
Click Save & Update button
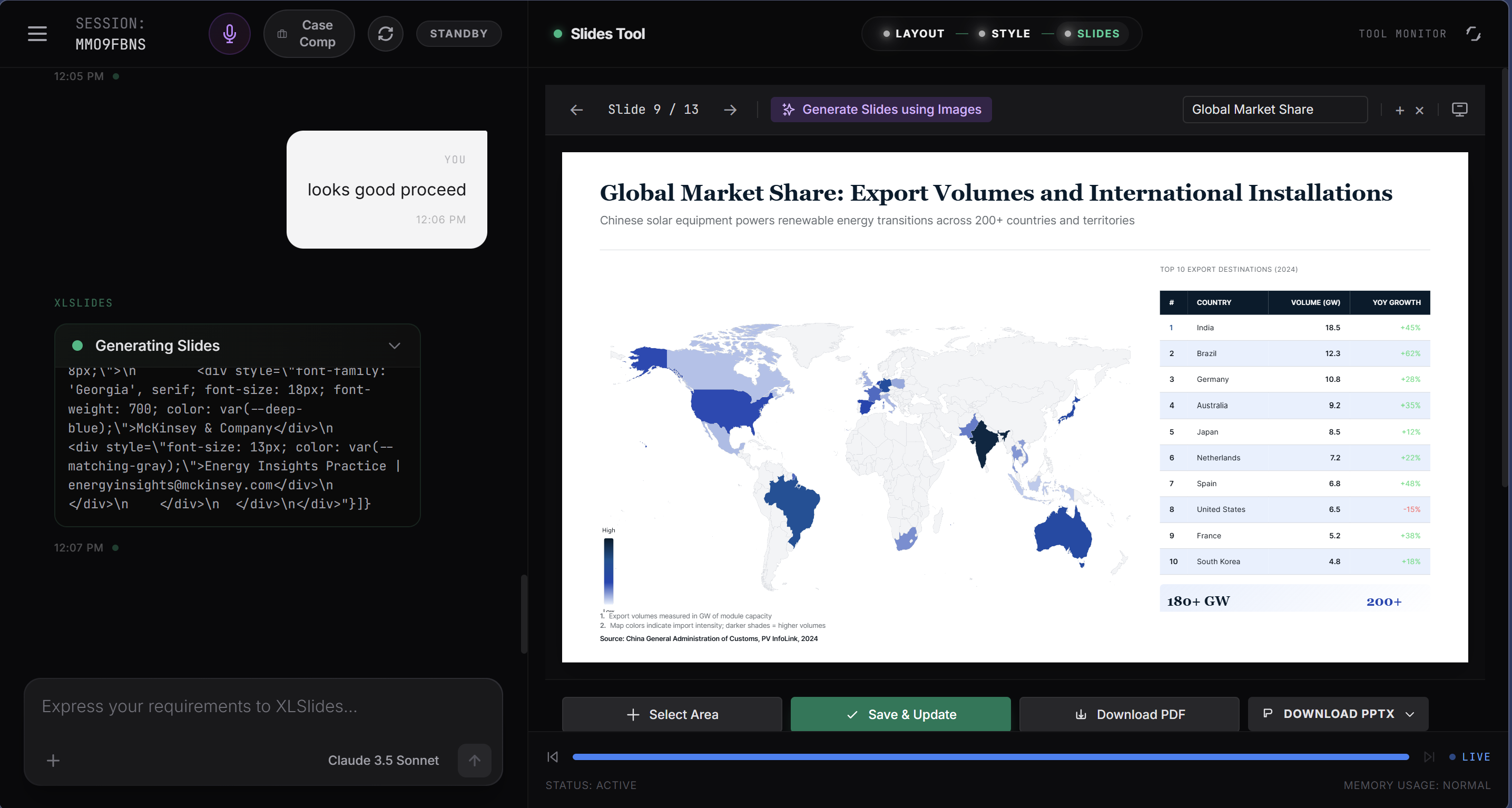click(x=900, y=714)
